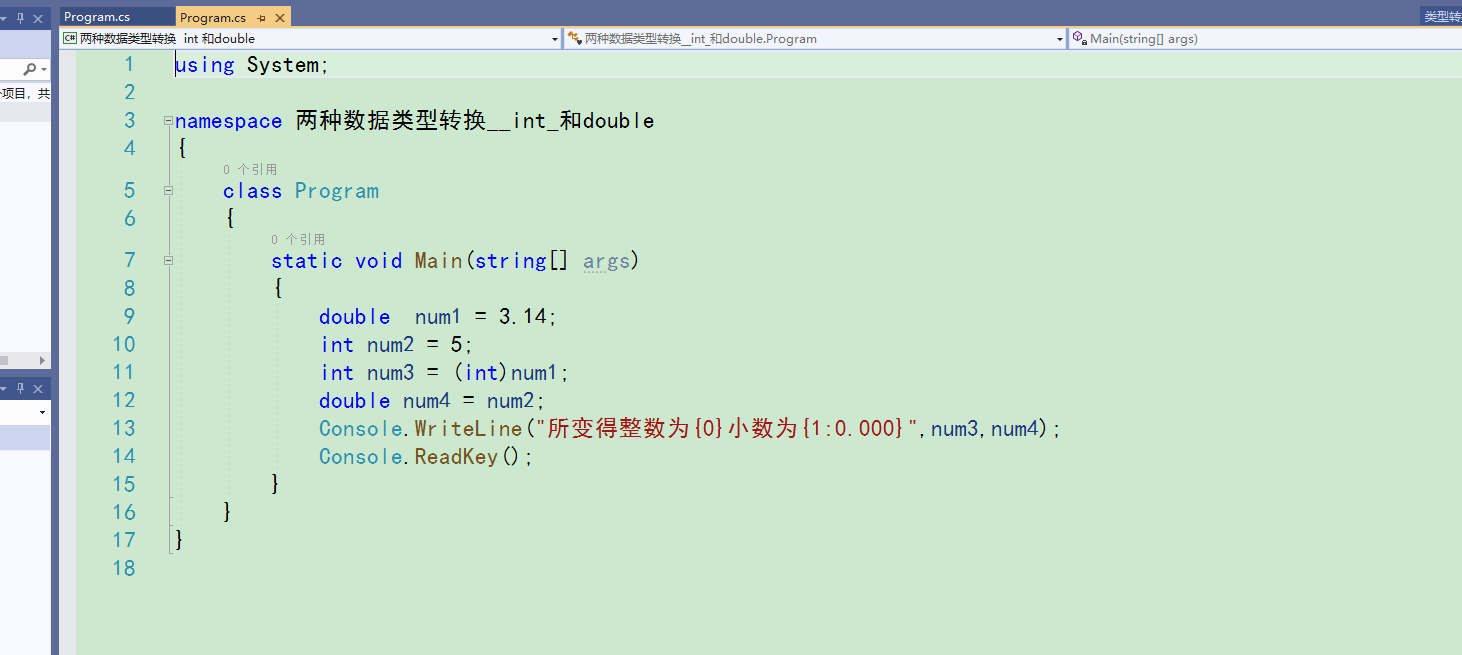Click 'System' on line 1
This screenshot has width=1462, height=655.
point(283,65)
